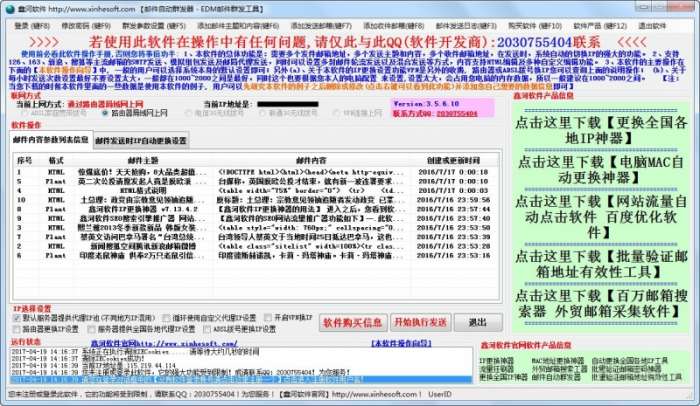Select row dated 2016/7/17 0:00:18
700x406 pixels.
tap(256, 172)
